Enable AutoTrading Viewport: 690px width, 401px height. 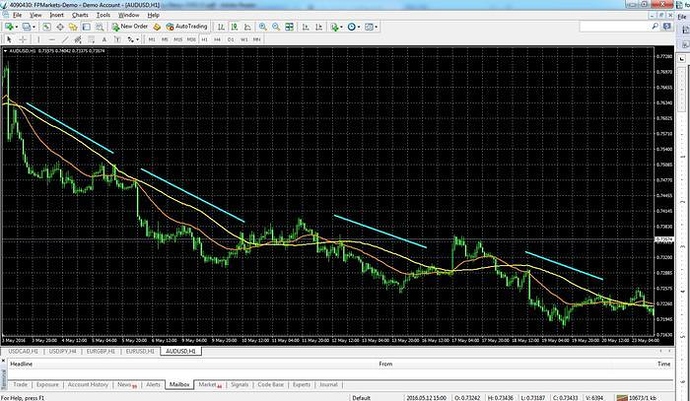(187, 27)
